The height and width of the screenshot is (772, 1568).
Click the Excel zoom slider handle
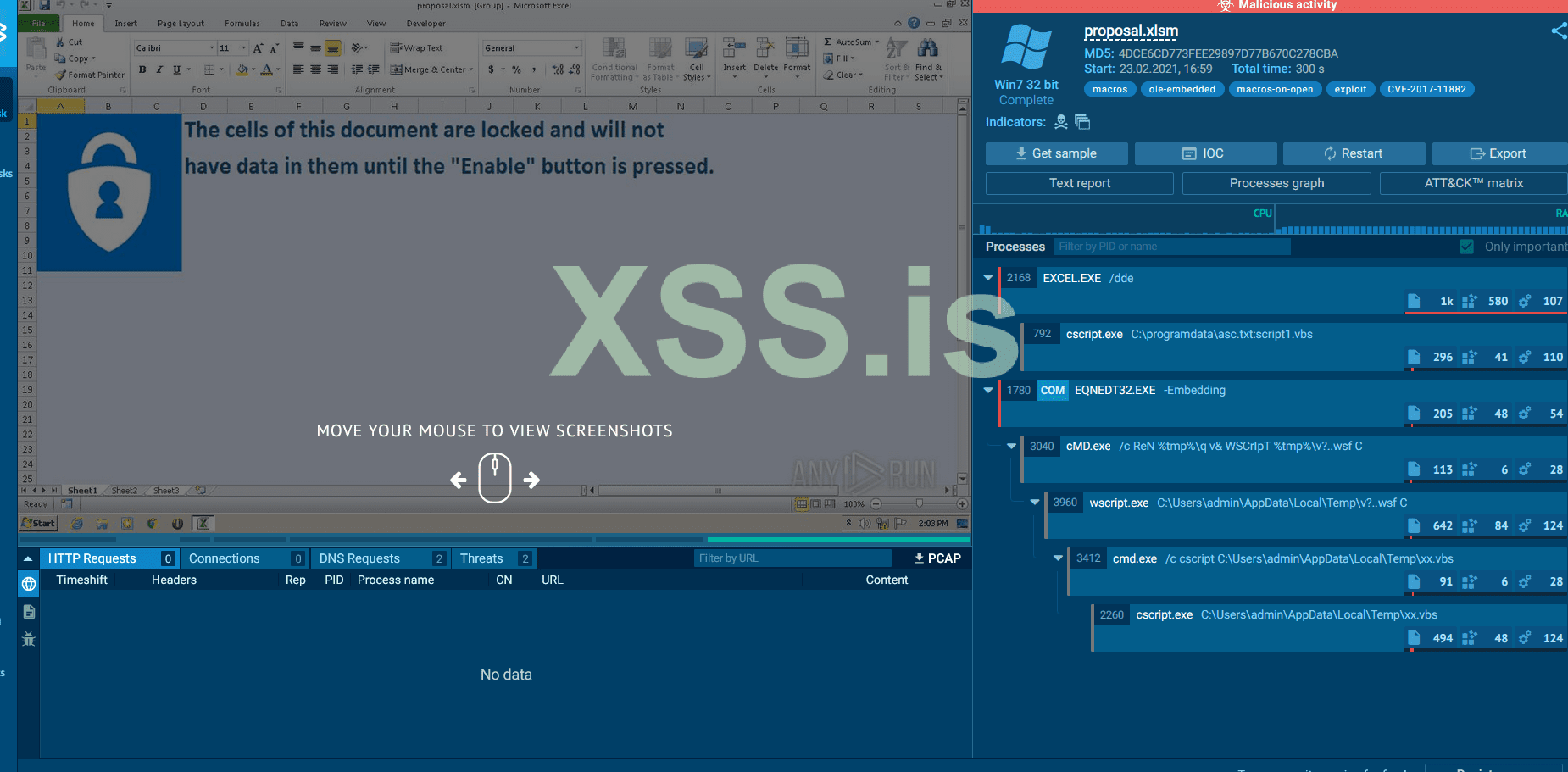pos(920,504)
